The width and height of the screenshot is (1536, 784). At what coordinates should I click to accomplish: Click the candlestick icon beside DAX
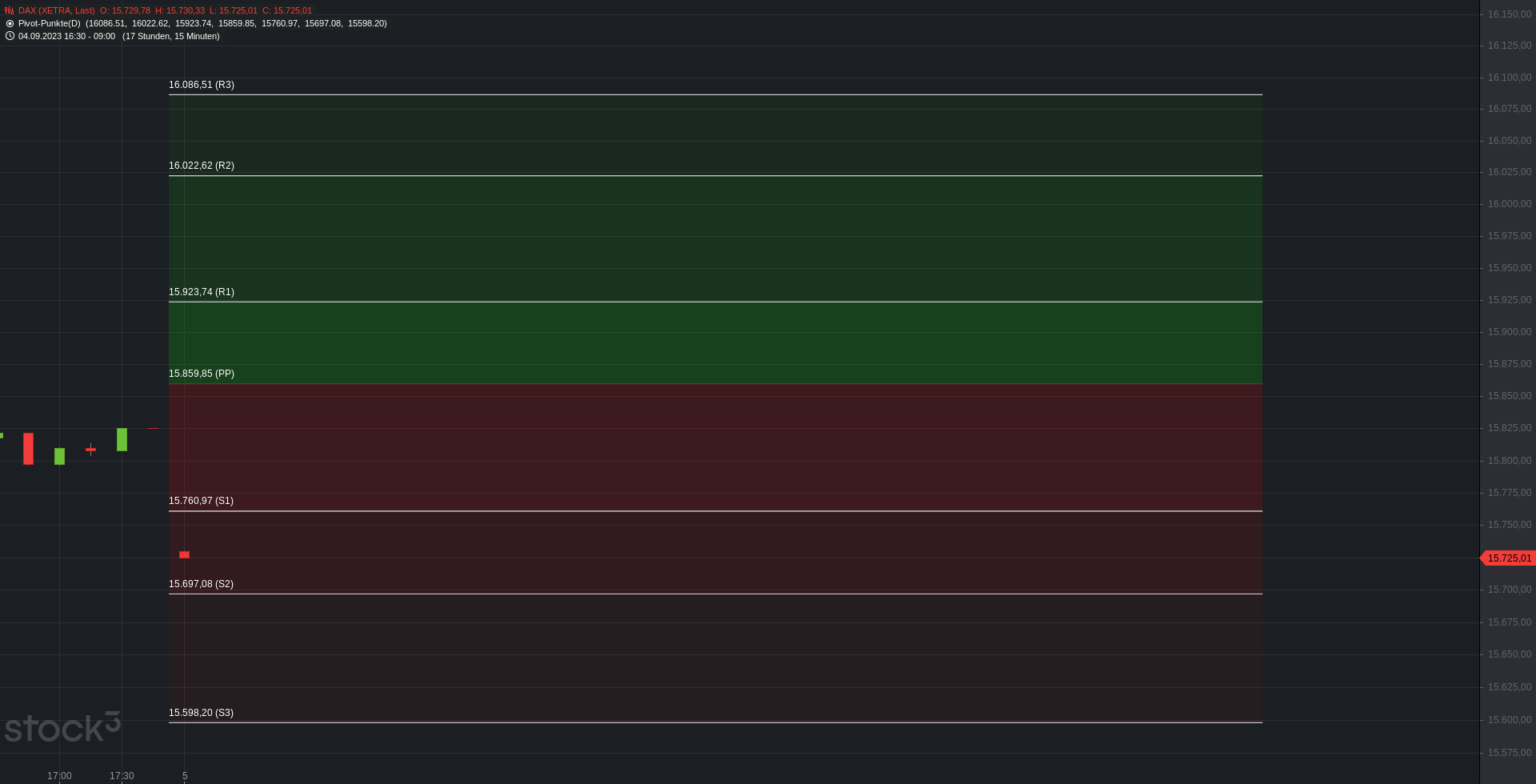(x=10, y=11)
